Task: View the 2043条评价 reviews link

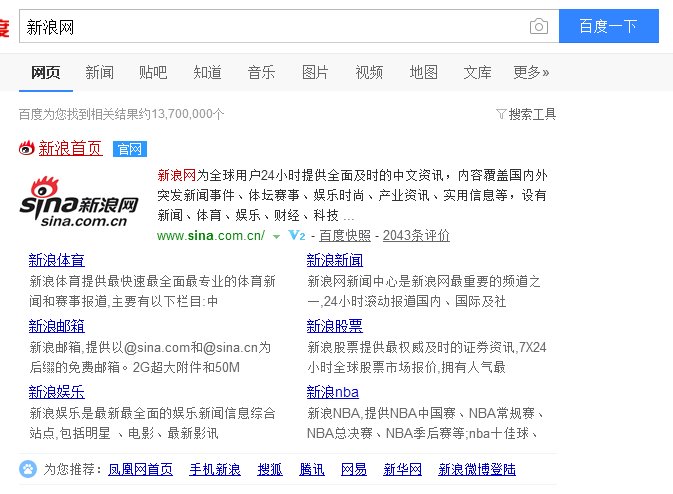Action: pyautogui.click(x=416, y=236)
